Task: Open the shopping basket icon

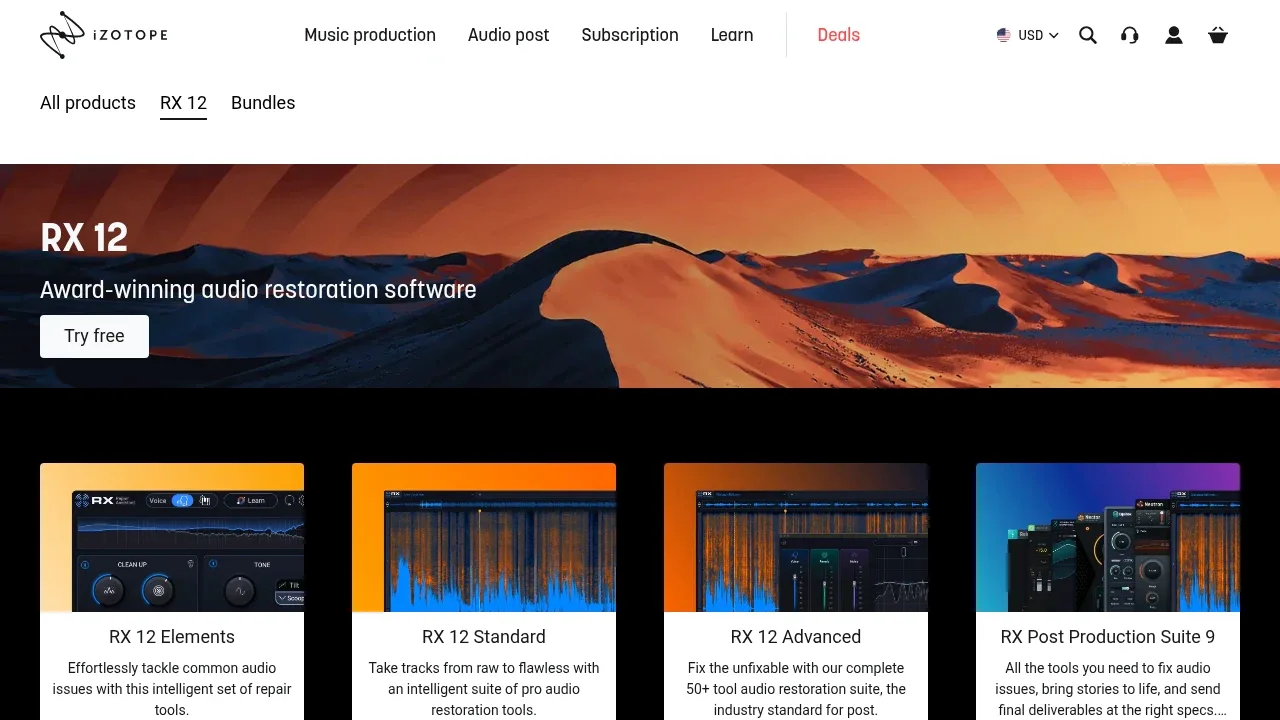Action: coord(1218,35)
